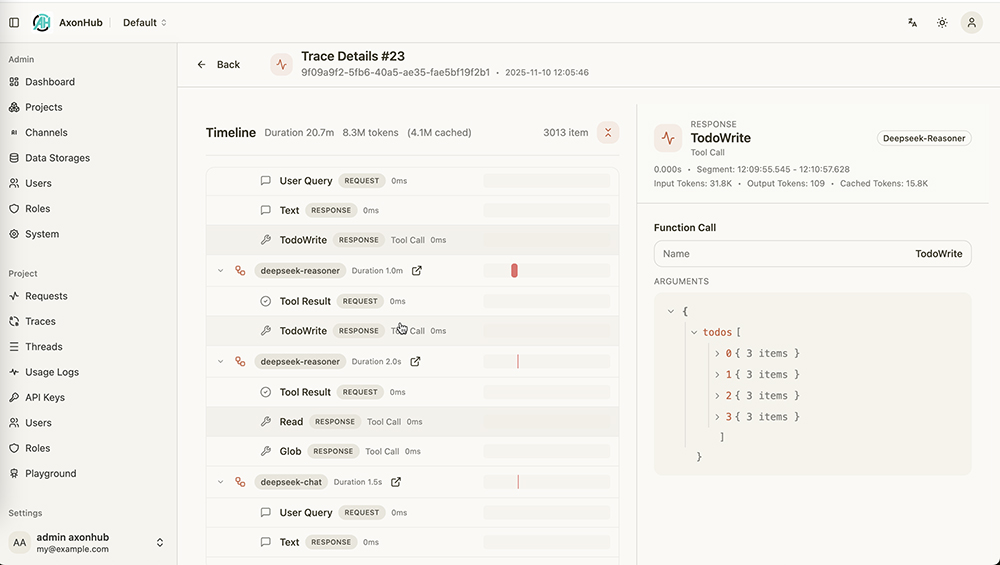This screenshot has width=1000, height=565.
Task: Open the Playground sidebar item
Action: coord(51,473)
